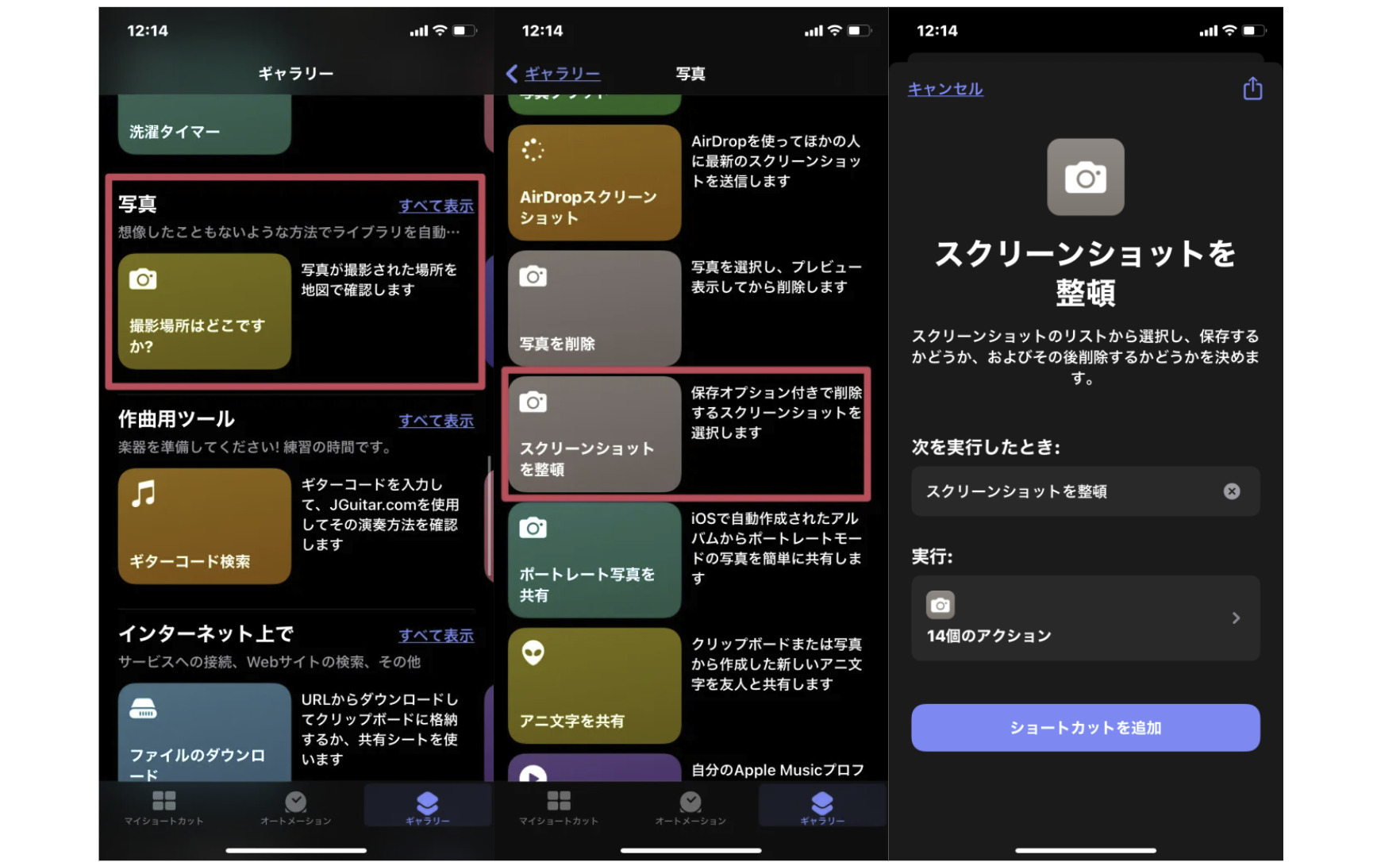1400x862 pixels.
Task: Tap the camera icon on ポートレート写真を共有 tile
Action: coord(533,528)
